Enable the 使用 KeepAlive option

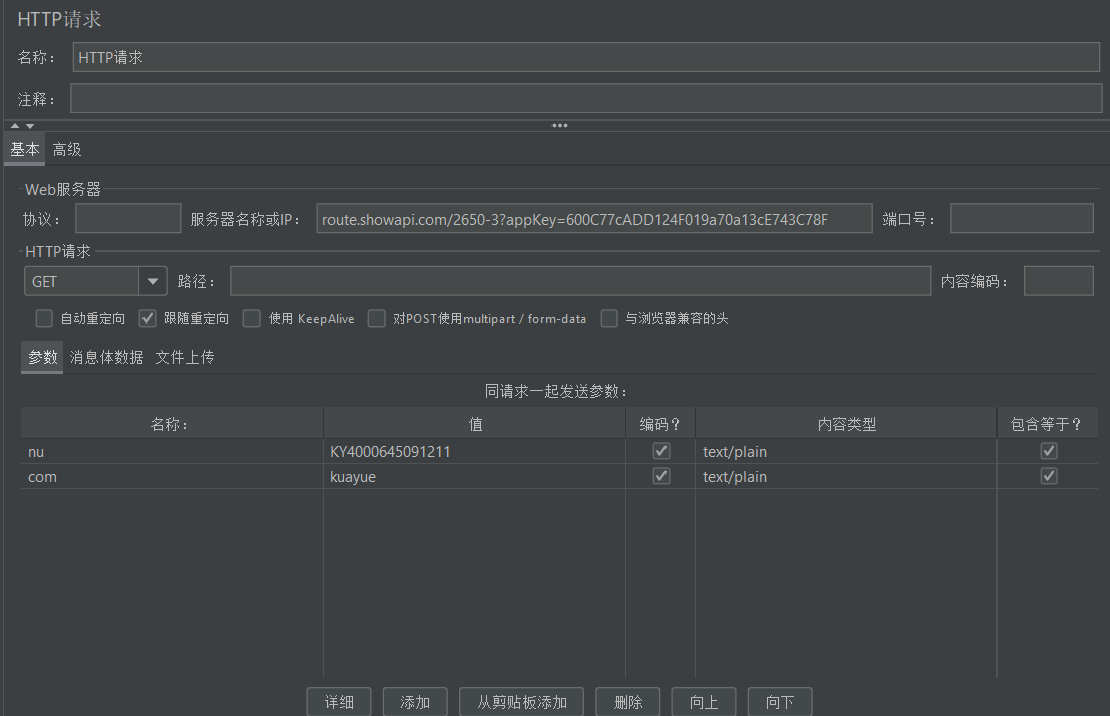[x=251, y=318]
